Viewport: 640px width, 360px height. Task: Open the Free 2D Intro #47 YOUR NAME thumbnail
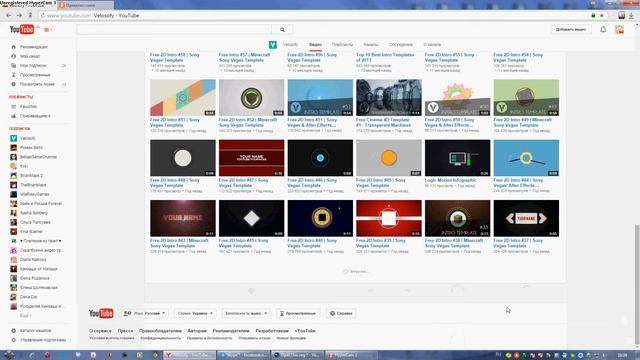(x=251, y=158)
